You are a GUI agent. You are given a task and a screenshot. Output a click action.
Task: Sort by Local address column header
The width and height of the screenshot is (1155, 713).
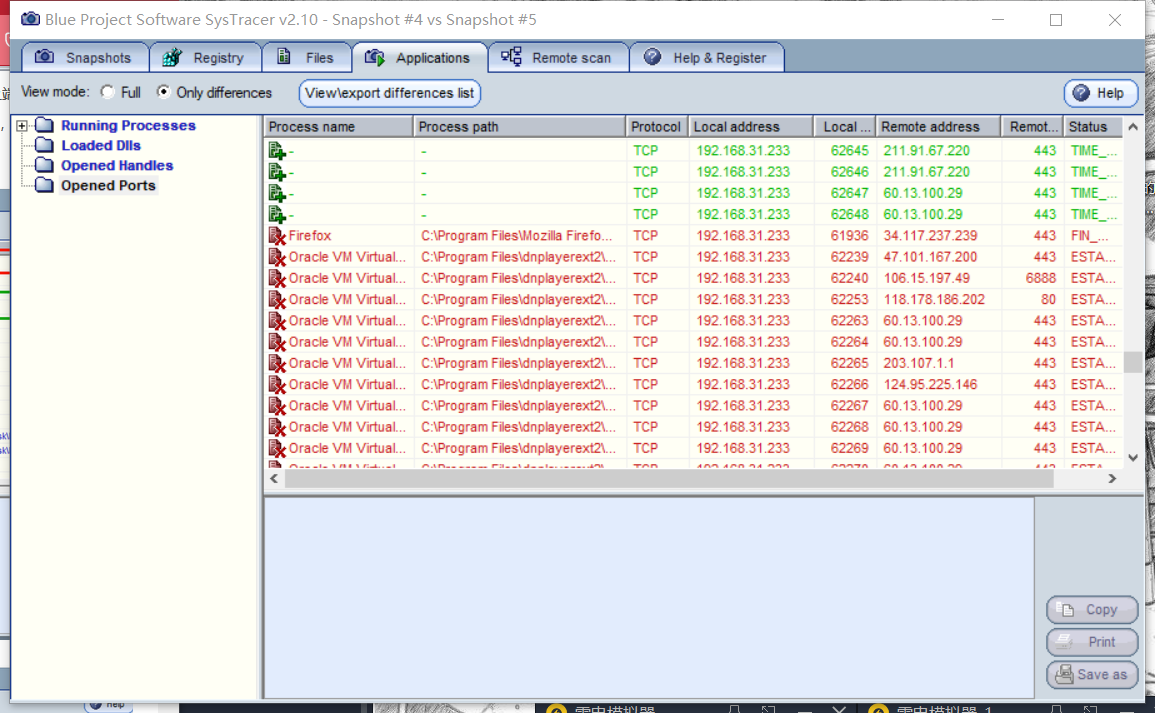pyautogui.click(x=751, y=127)
